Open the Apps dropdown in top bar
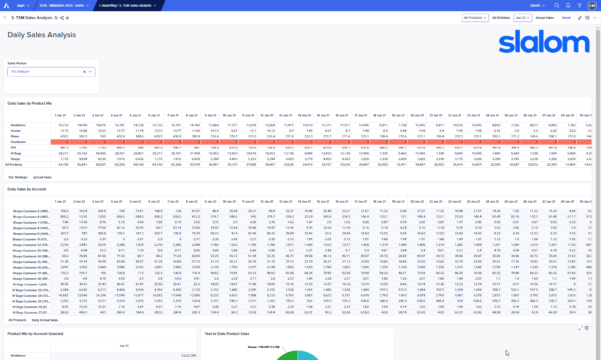601x360 pixels. point(23,5)
